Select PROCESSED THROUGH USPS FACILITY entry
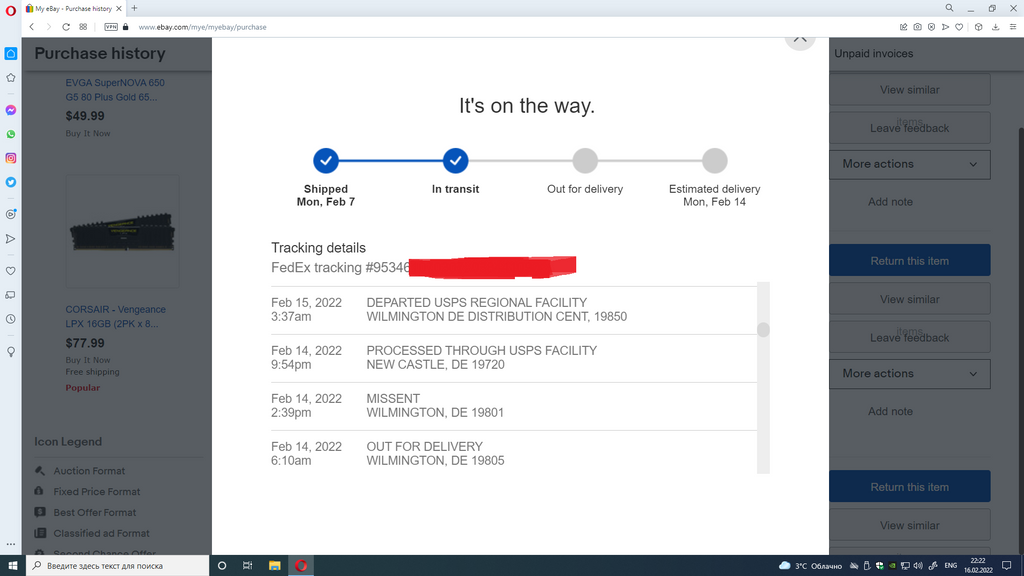 tap(514, 358)
